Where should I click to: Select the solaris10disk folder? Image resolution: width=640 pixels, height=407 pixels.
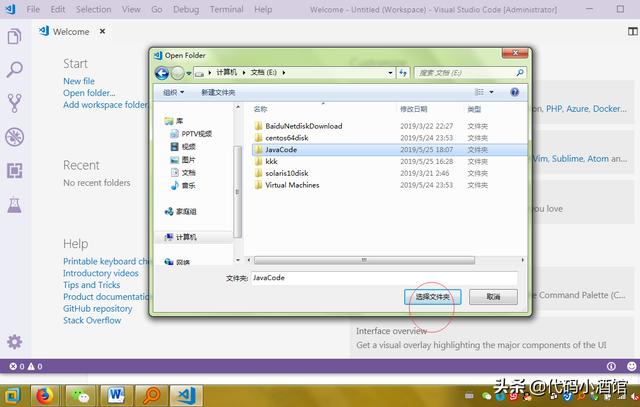point(287,173)
